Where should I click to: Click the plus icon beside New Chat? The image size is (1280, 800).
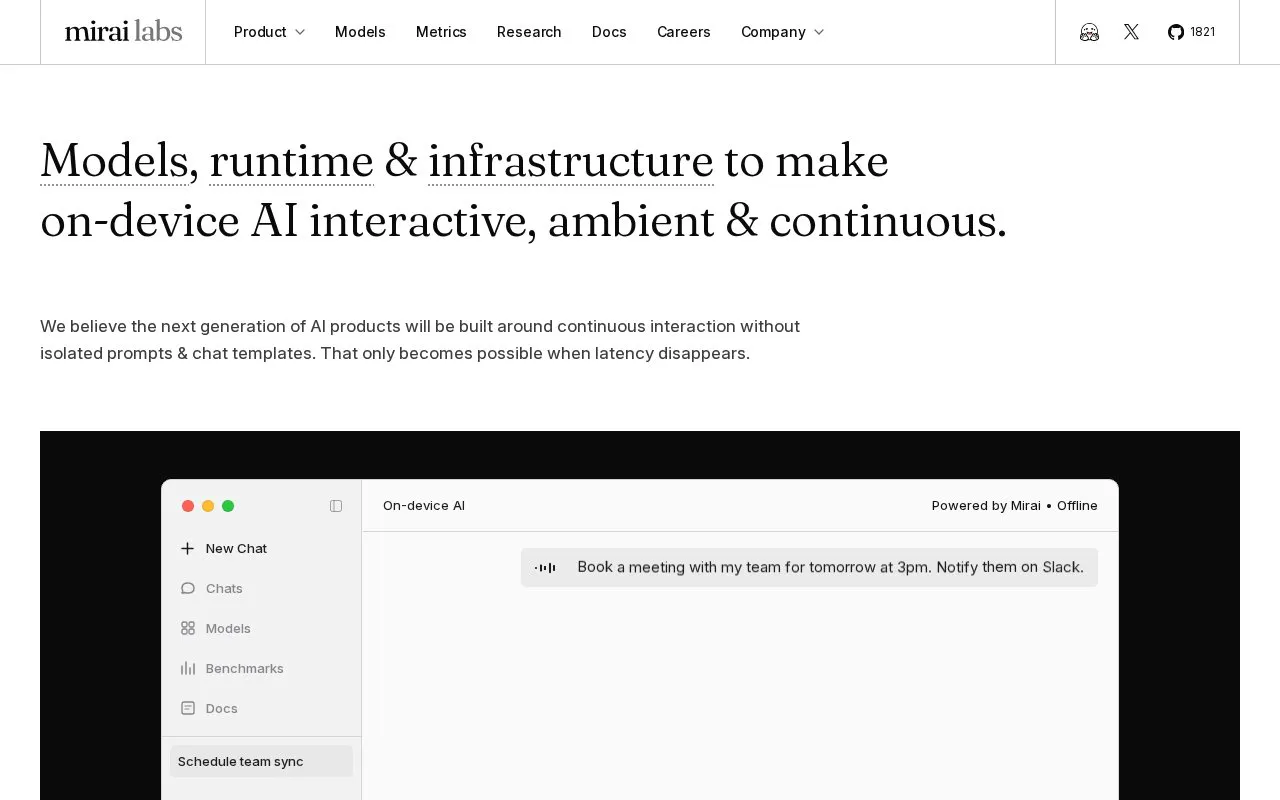(x=187, y=548)
